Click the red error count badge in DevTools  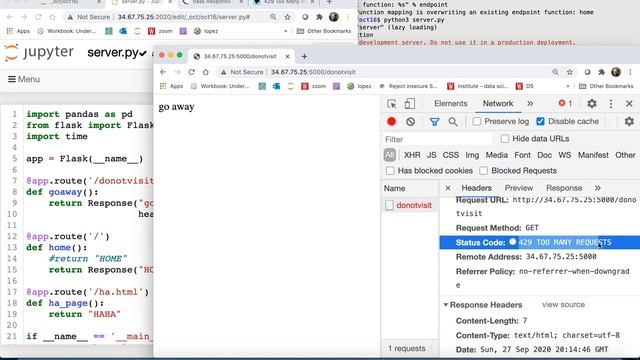pyautogui.click(x=565, y=103)
